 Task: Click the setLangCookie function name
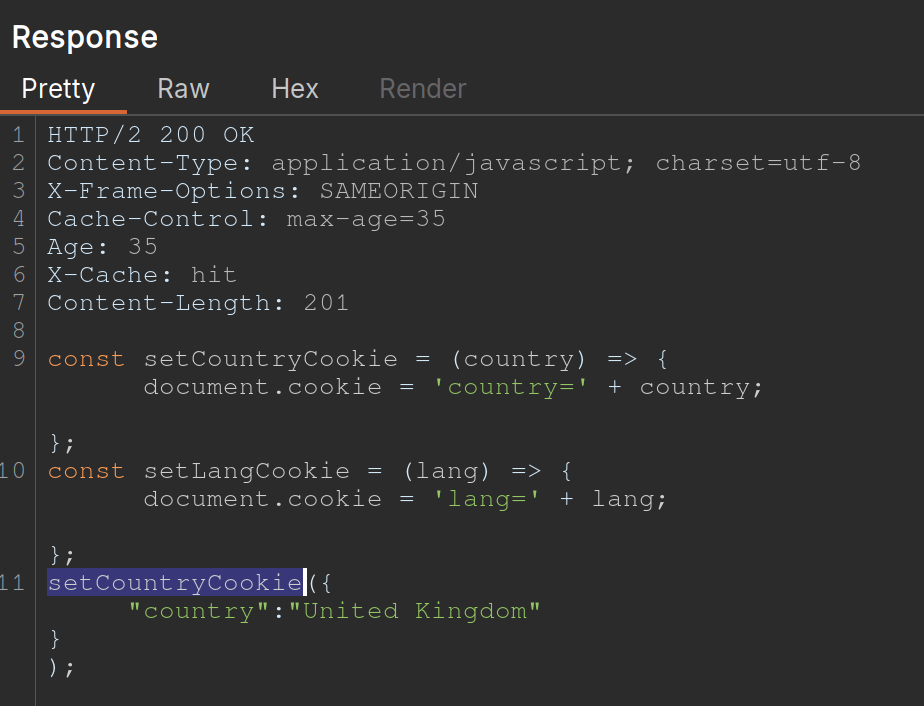click(246, 471)
